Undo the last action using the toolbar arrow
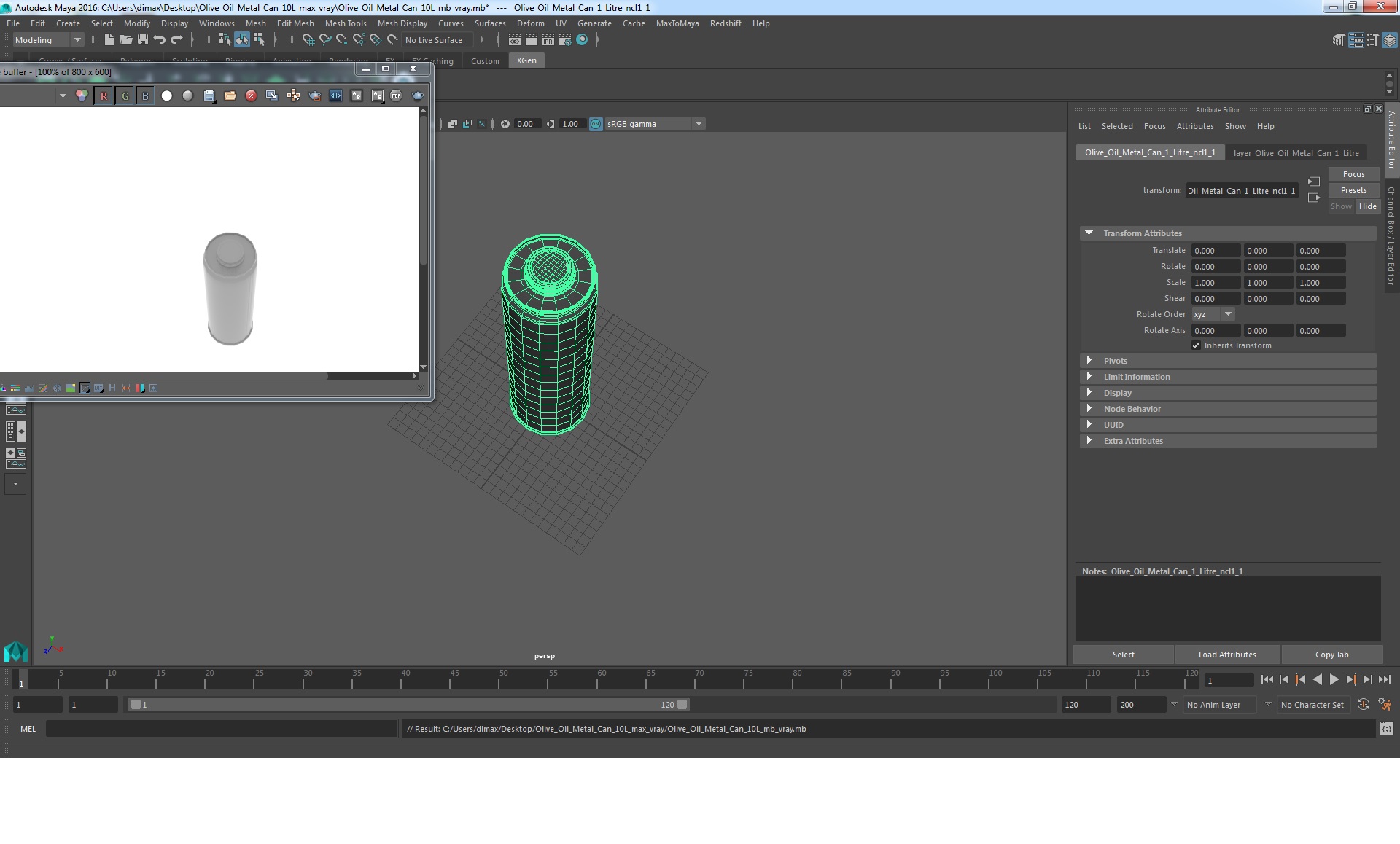This screenshot has height=844, width=1400. point(160,40)
